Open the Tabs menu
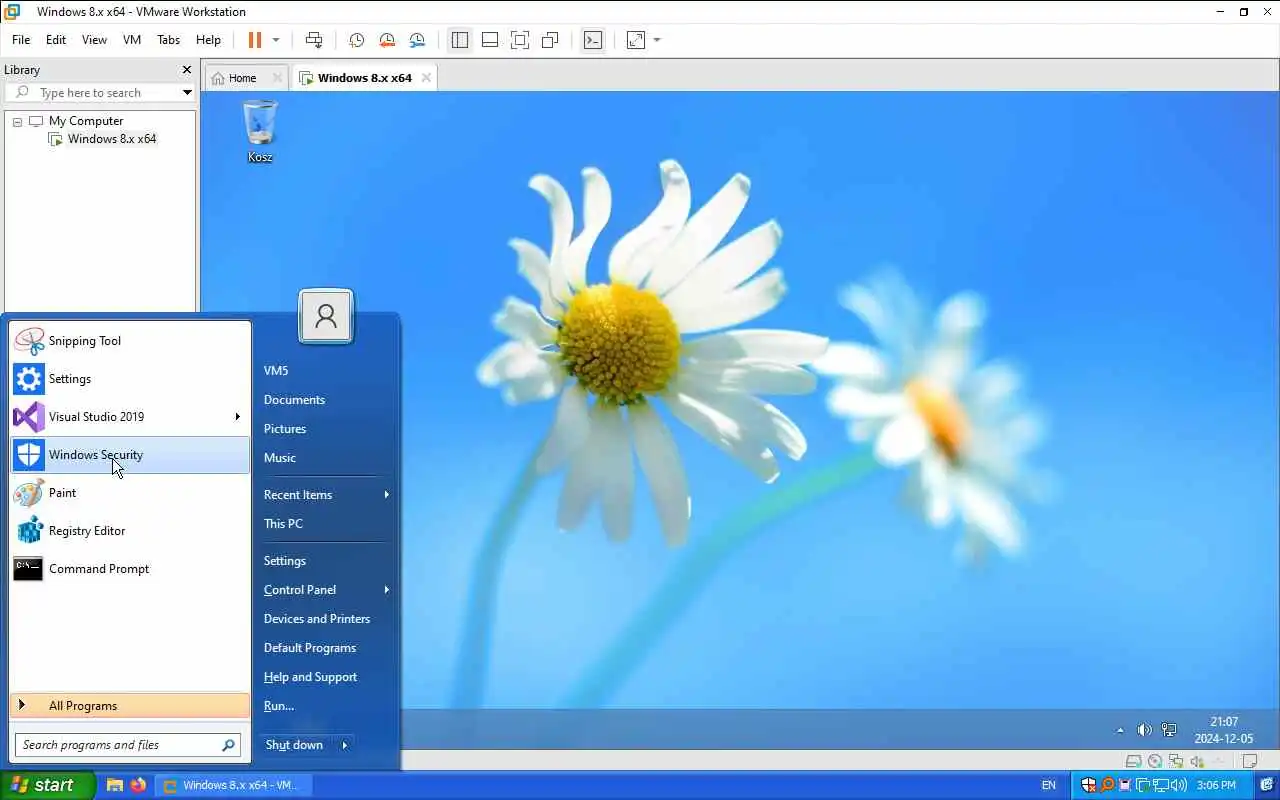The image size is (1280, 800). (x=169, y=40)
